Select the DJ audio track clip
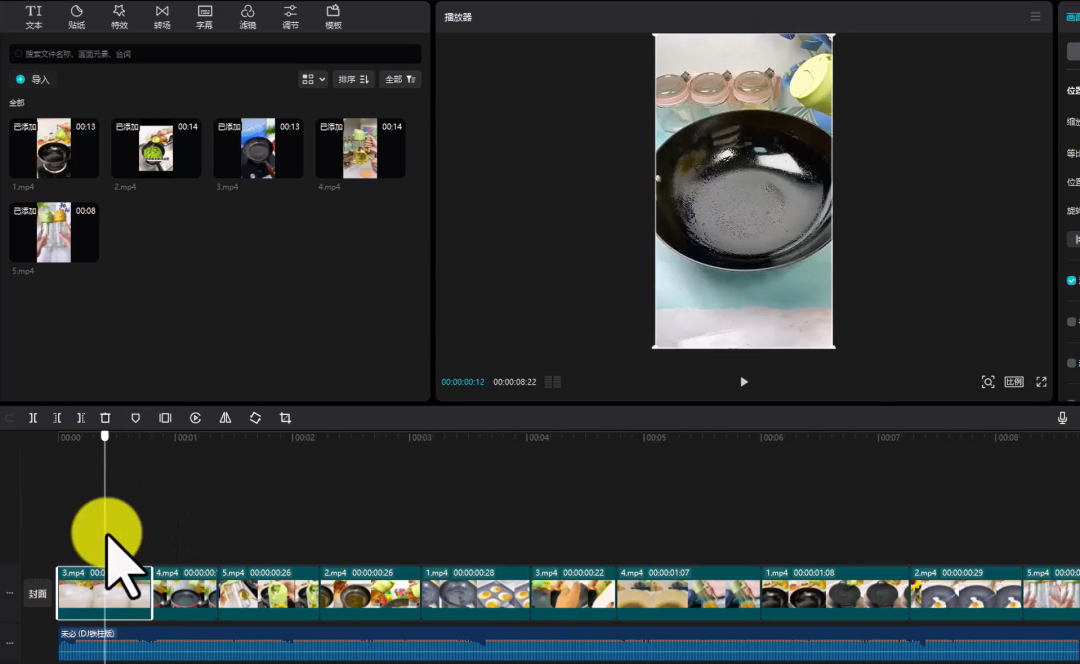Viewport: 1080px width, 664px height. (569, 645)
